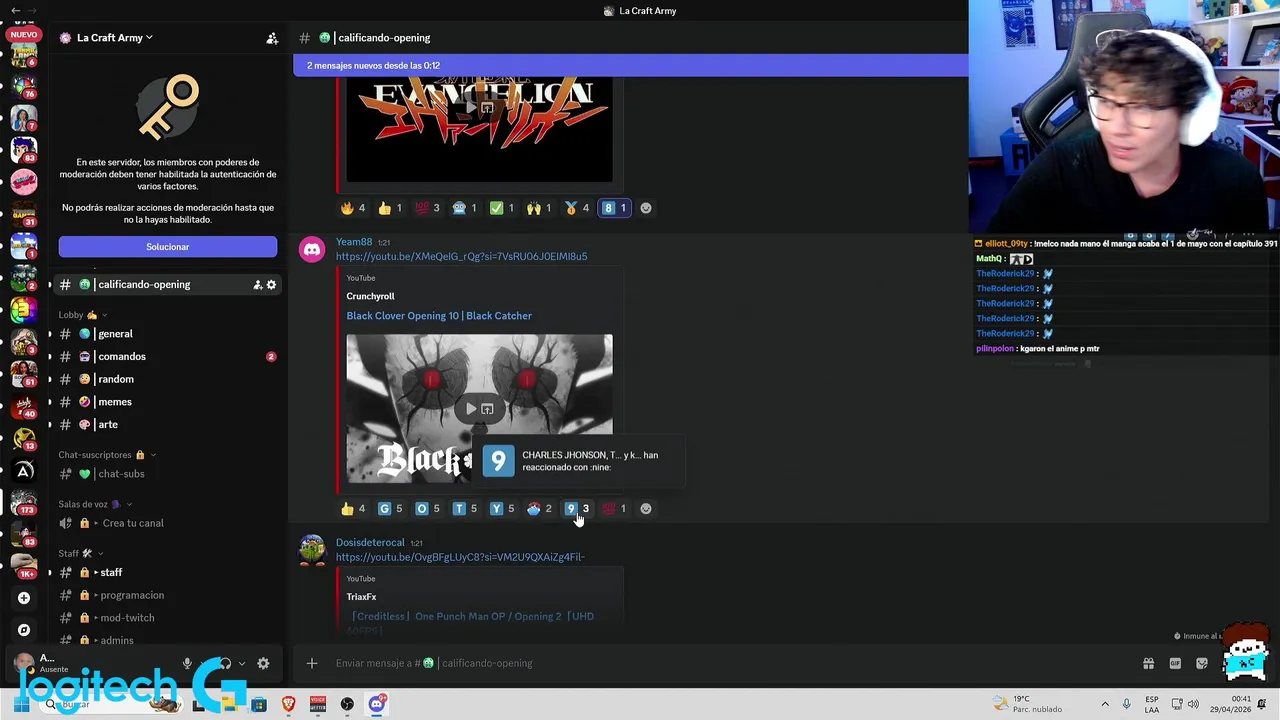The image size is (1280, 720).
Task: Toggle the T letter reaction
Action: (x=465, y=509)
